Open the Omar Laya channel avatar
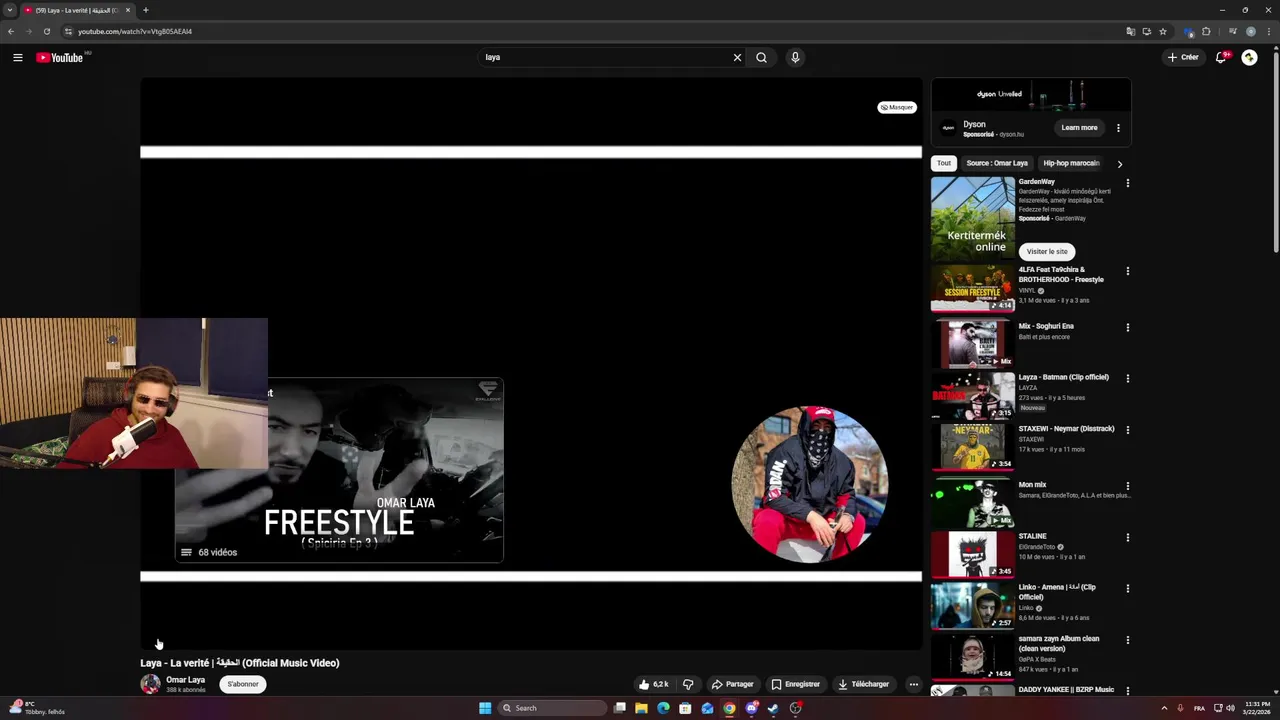1280x720 pixels. tap(150, 684)
